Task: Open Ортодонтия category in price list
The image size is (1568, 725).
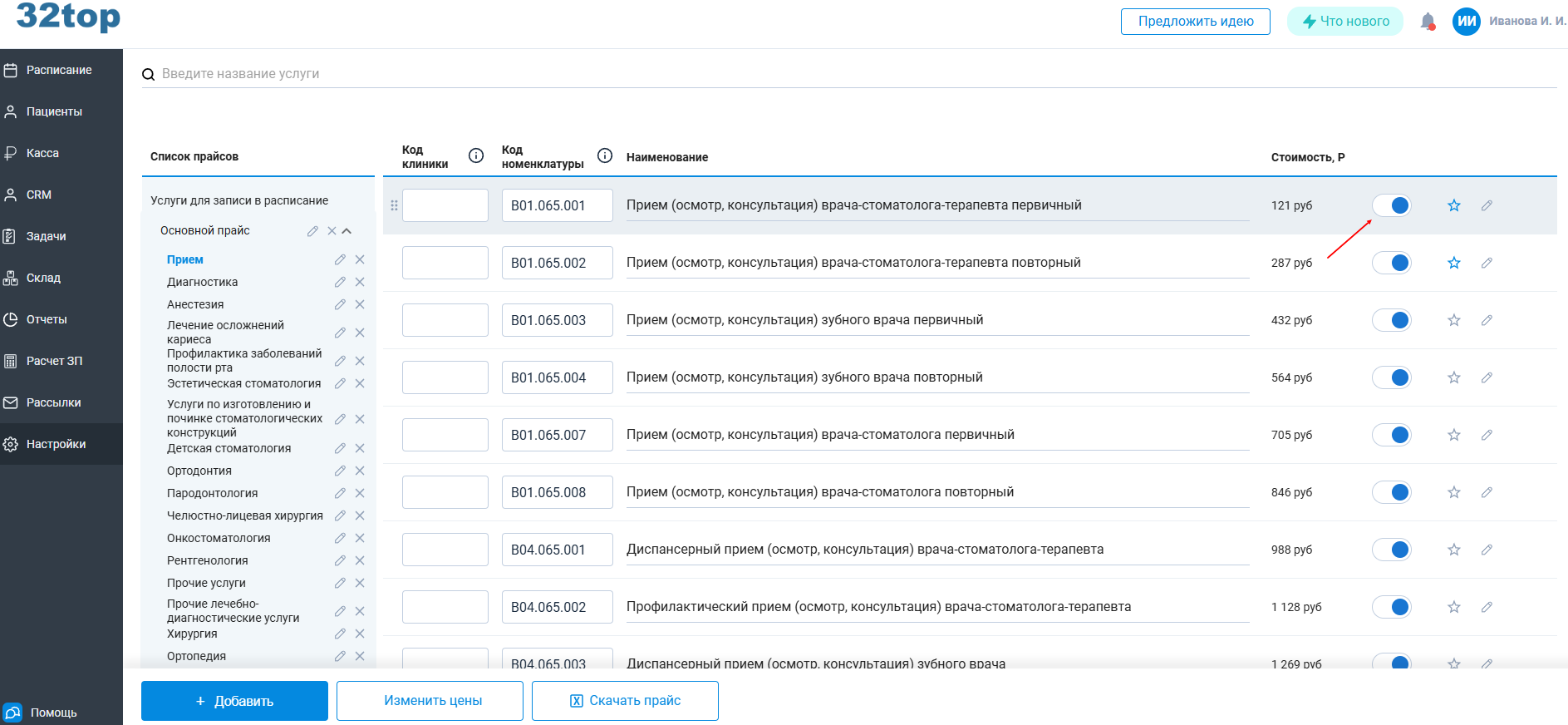Action: pos(199,471)
